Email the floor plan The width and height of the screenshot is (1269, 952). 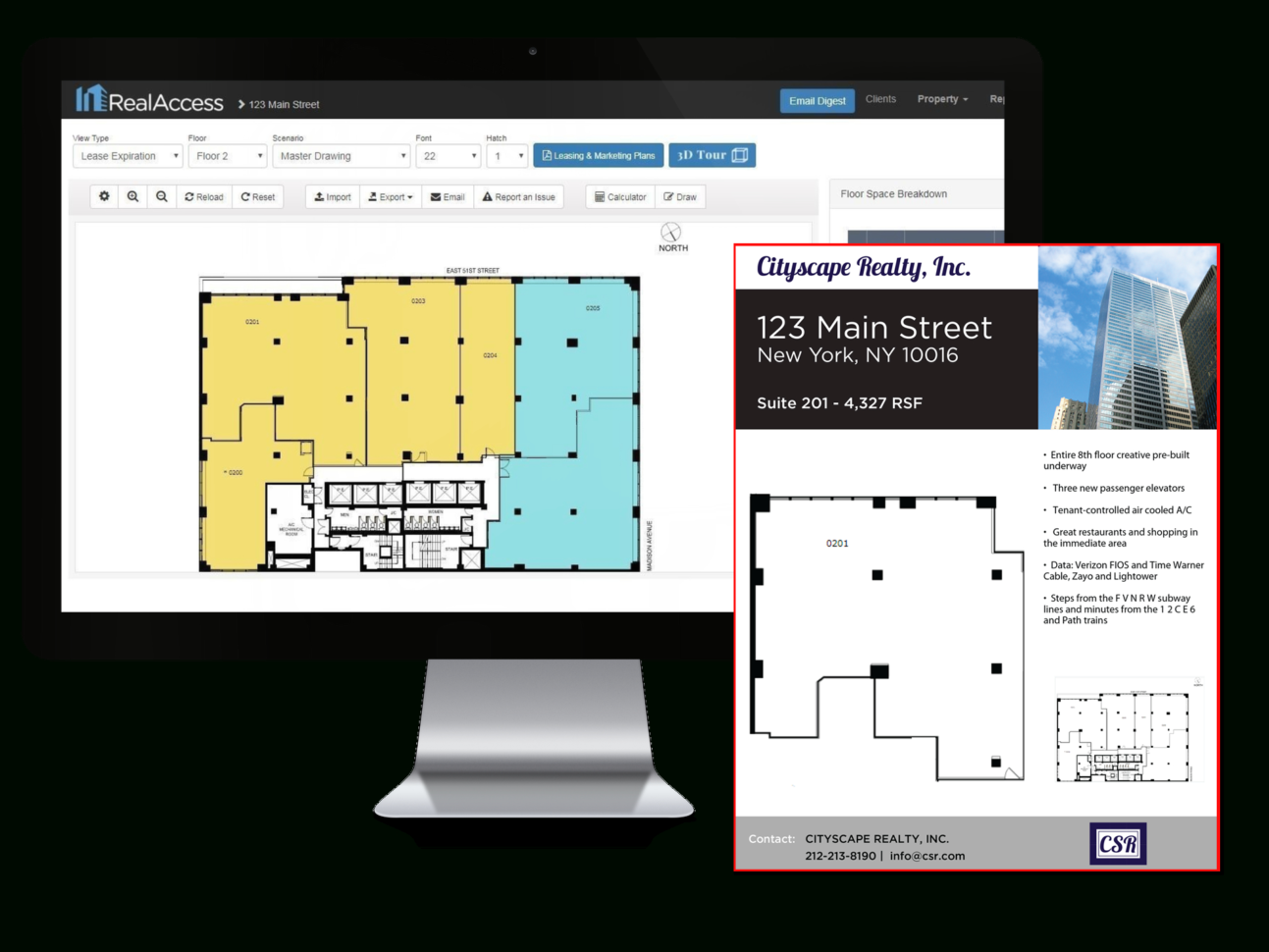(448, 197)
